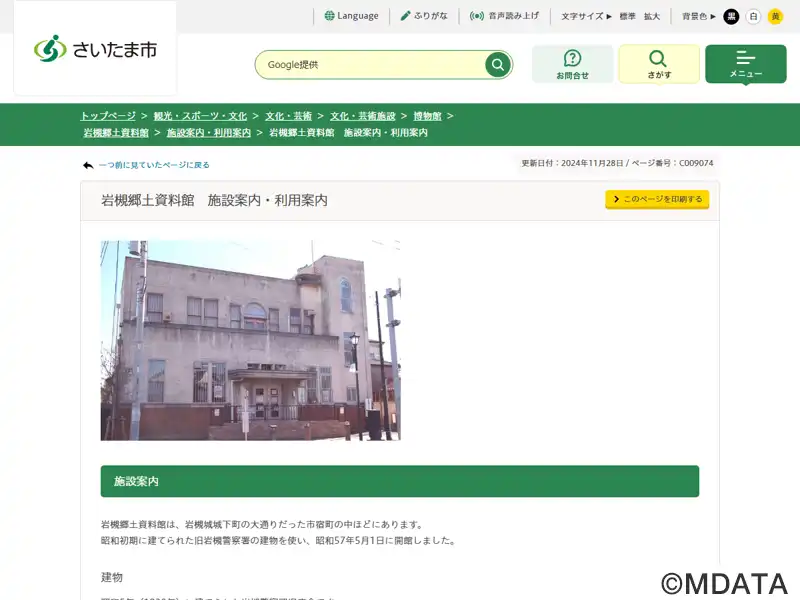
Task: Click the sound wave icon beside 音声読み上げ
Action: pos(477,16)
